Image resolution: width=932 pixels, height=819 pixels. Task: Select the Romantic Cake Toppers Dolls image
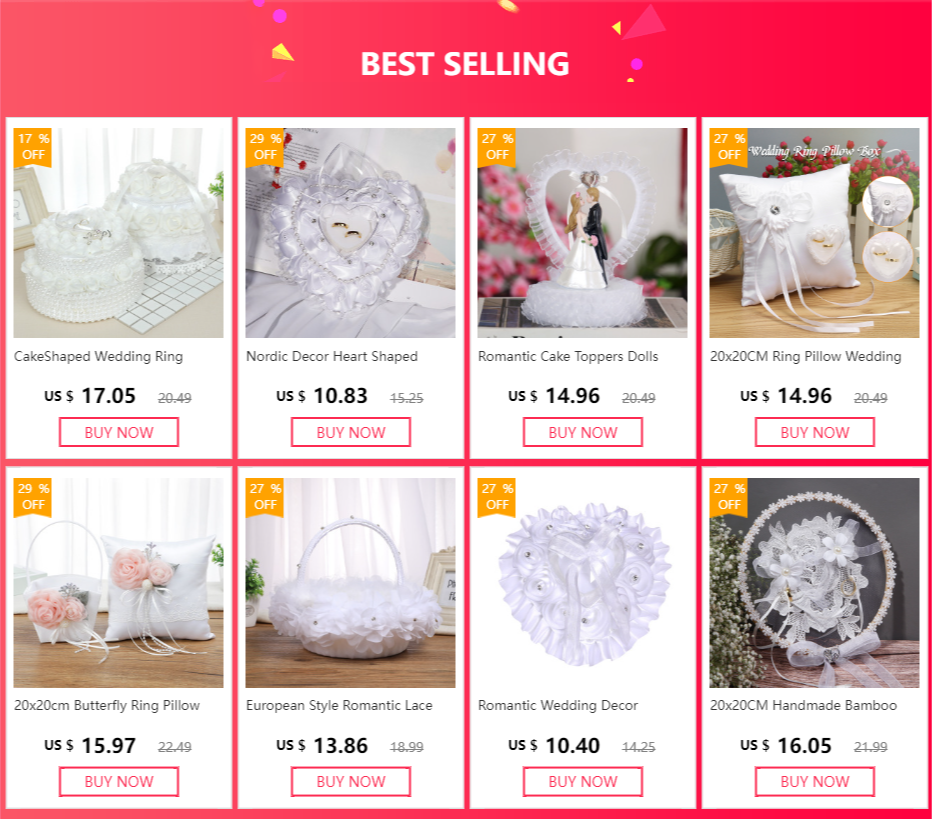coord(582,232)
